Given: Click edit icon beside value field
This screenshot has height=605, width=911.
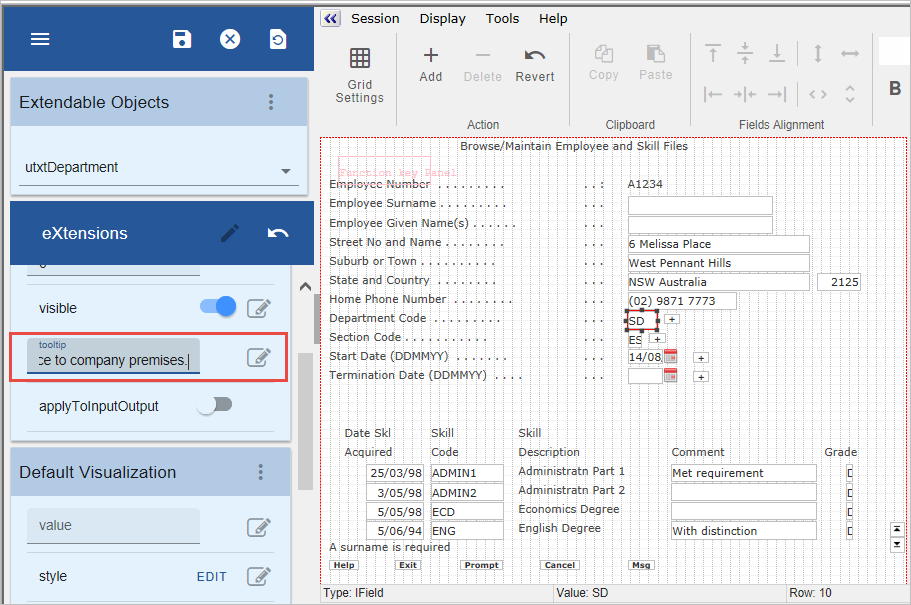Looking at the screenshot, I should [259, 527].
